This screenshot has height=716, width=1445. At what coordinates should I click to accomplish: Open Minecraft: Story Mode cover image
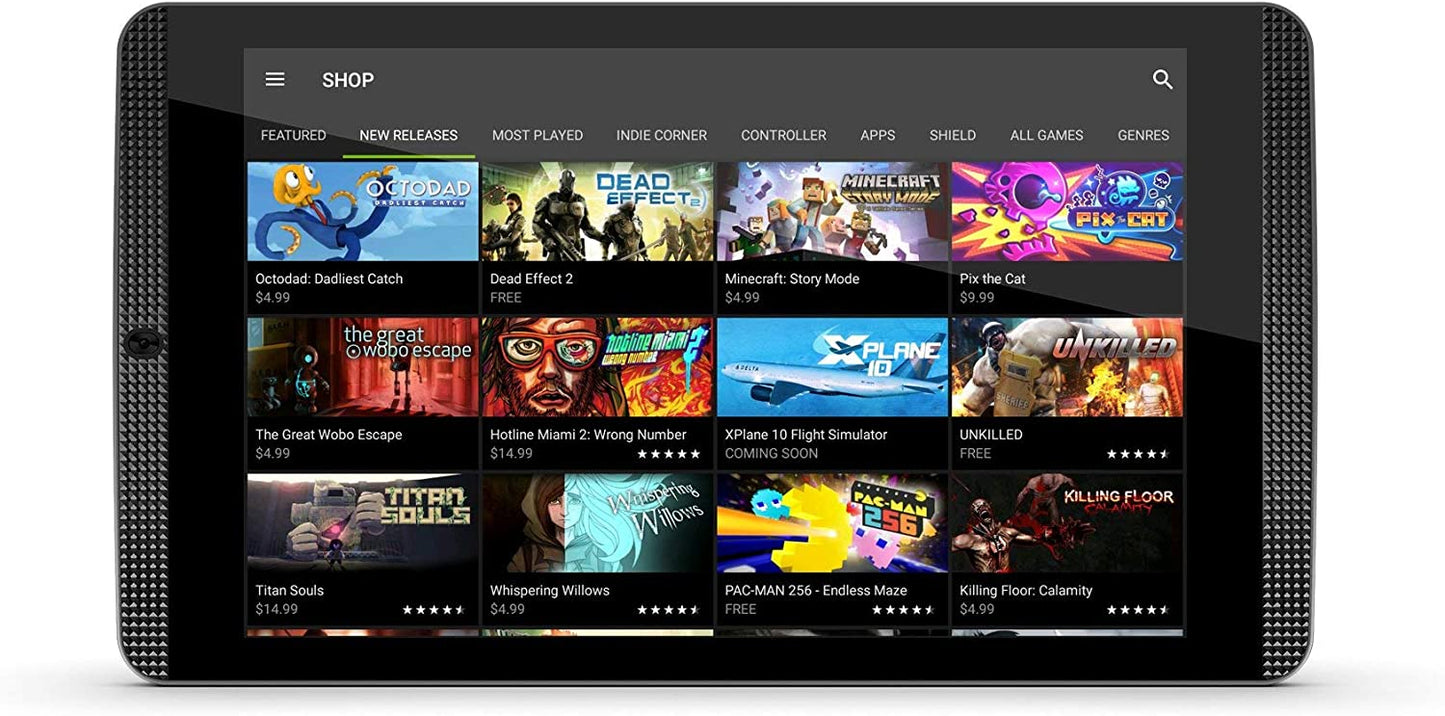[x=832, y=212]
